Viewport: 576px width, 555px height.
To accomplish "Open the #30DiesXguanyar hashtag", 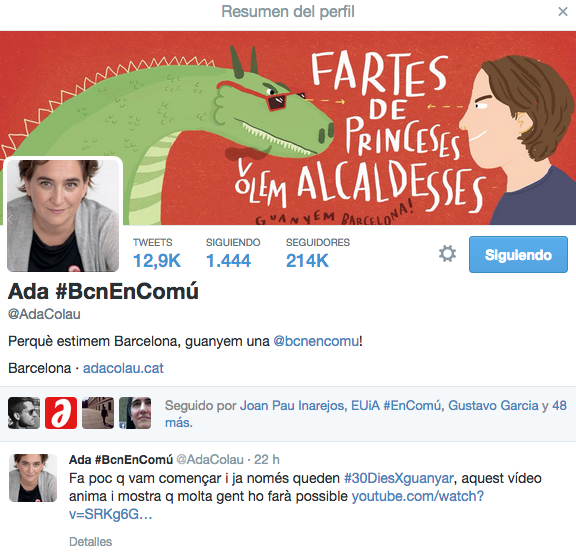I will pos(399,478).
